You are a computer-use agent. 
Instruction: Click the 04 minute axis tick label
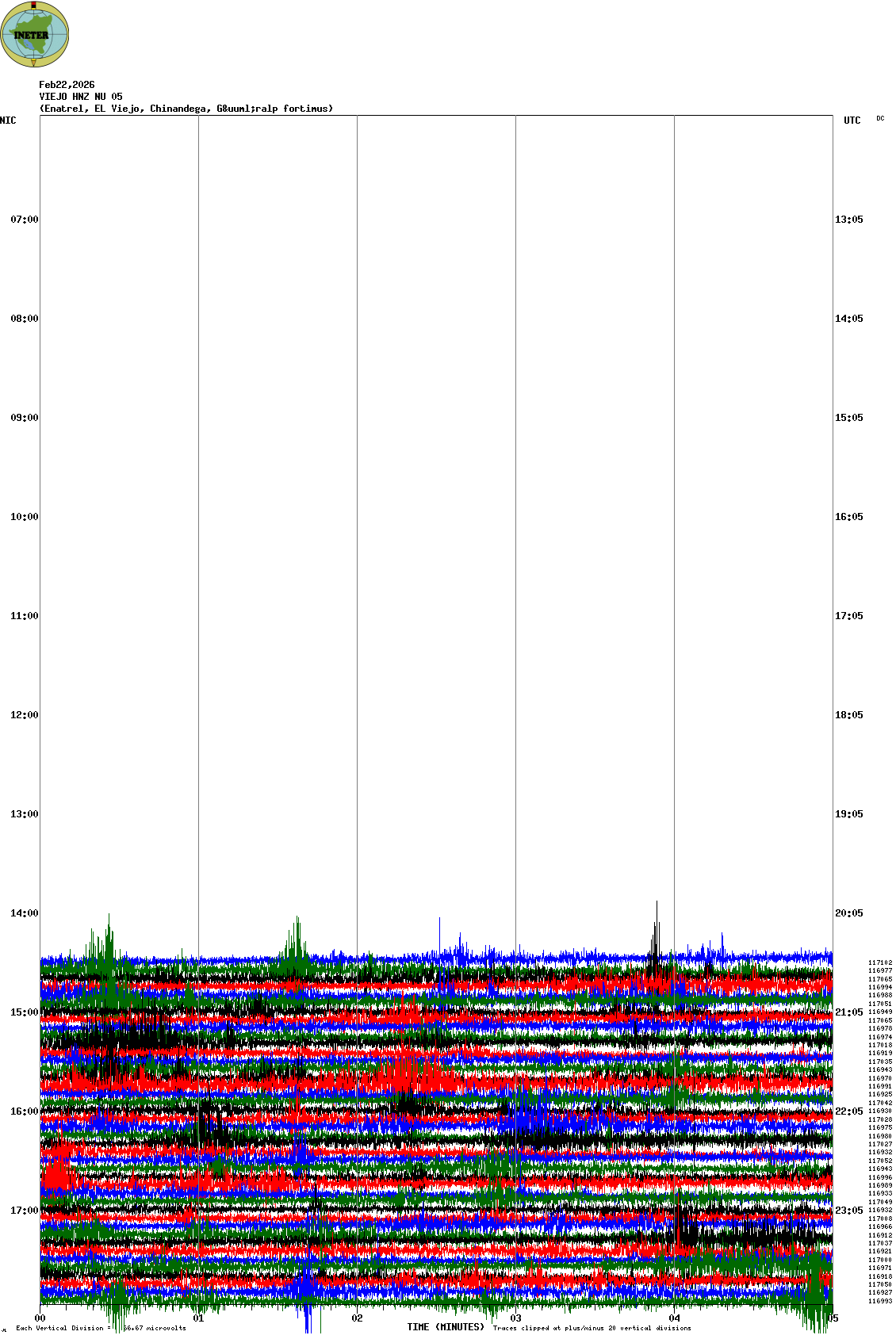coord(675,1318)
